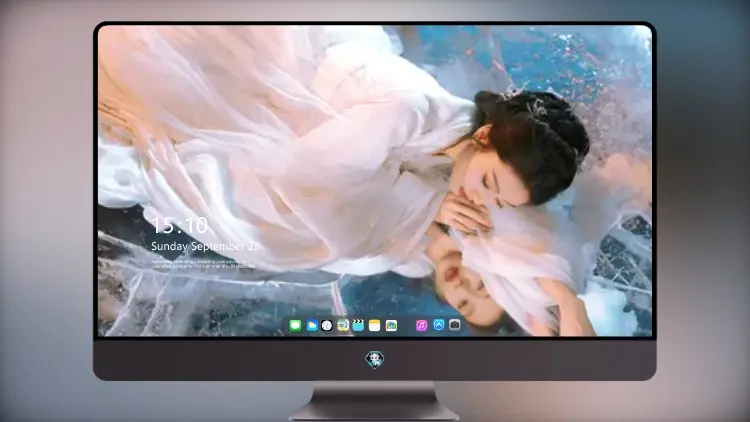Open the Weather app in dock

(x=311, y=326)
